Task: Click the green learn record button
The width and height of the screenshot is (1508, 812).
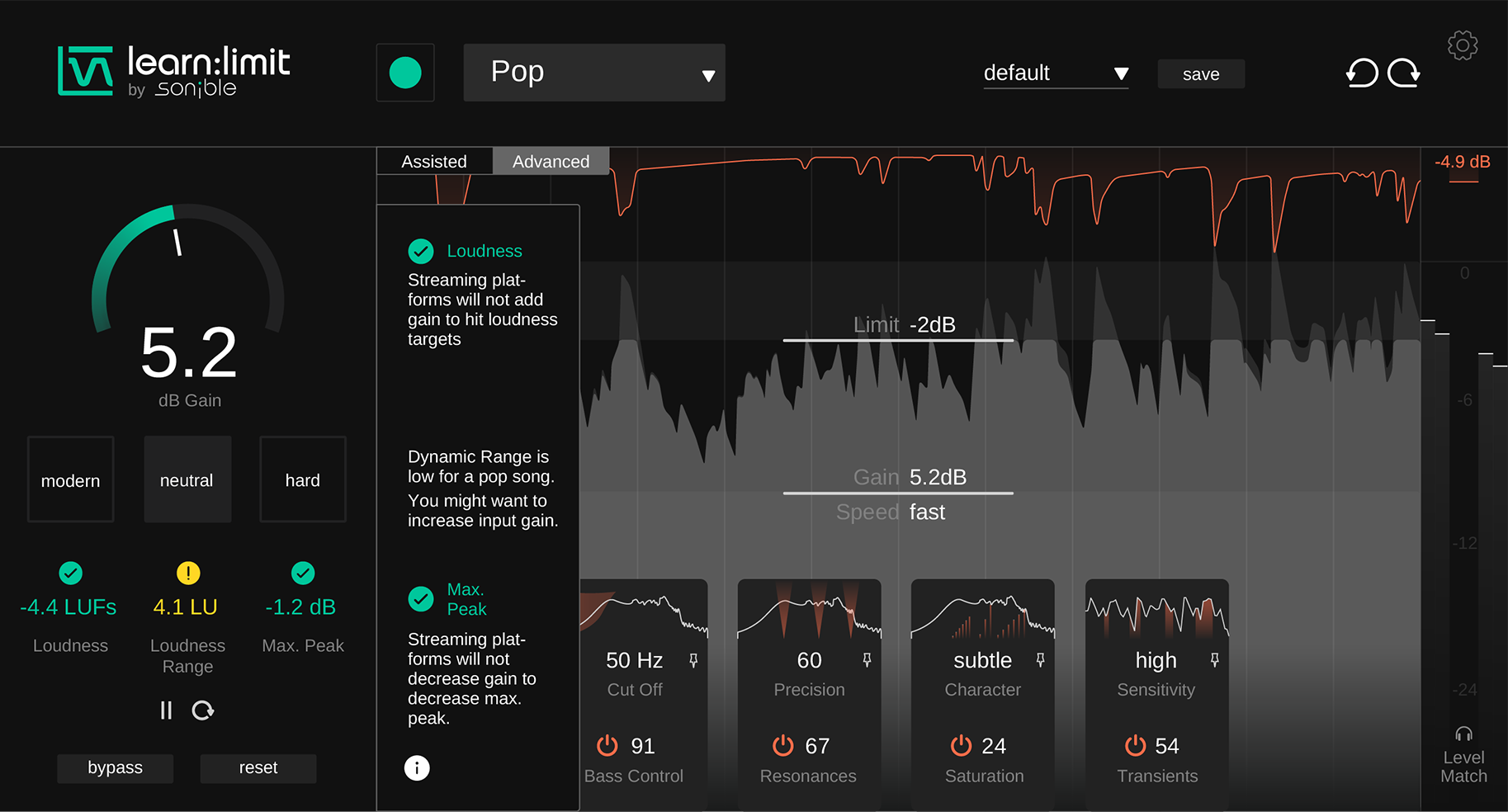Action: coord(405,73)
